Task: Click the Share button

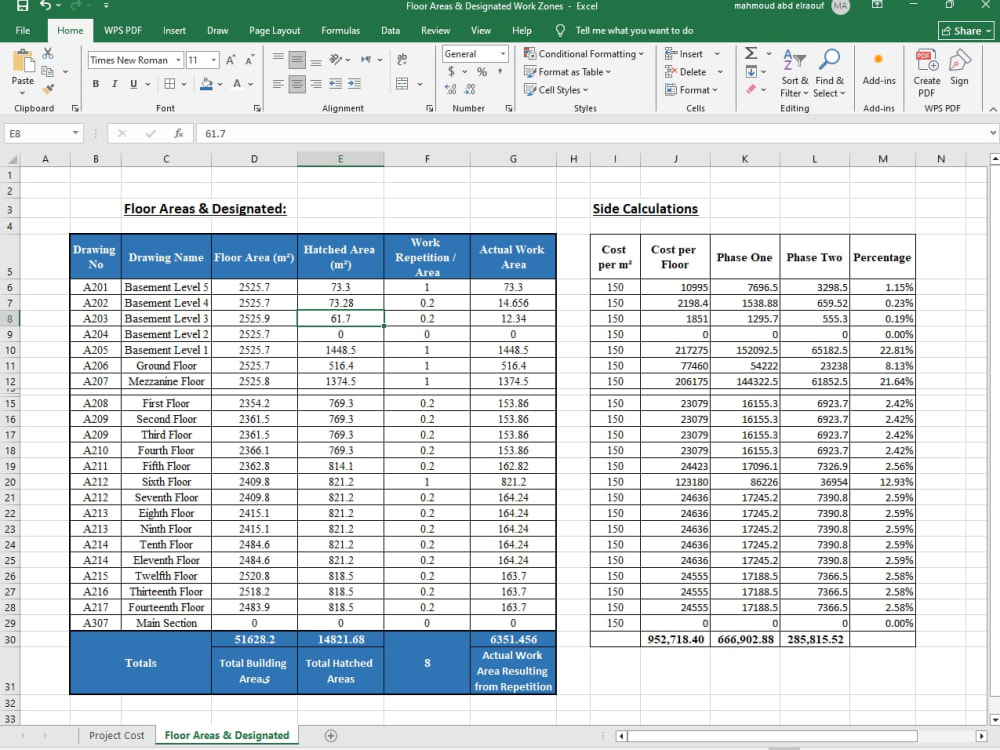Action: [966, 31]
